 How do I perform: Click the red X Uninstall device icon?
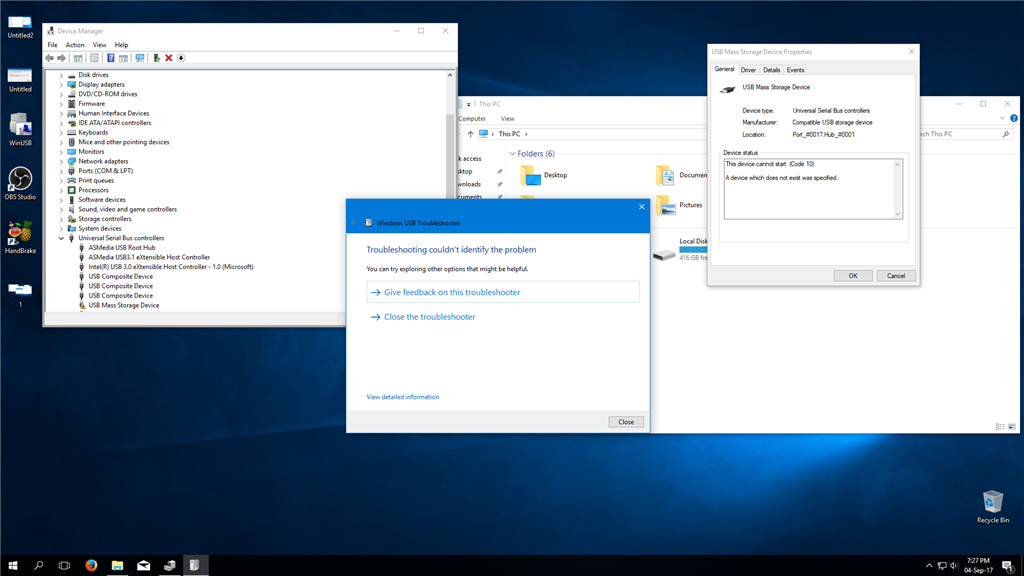coord(168,58)
